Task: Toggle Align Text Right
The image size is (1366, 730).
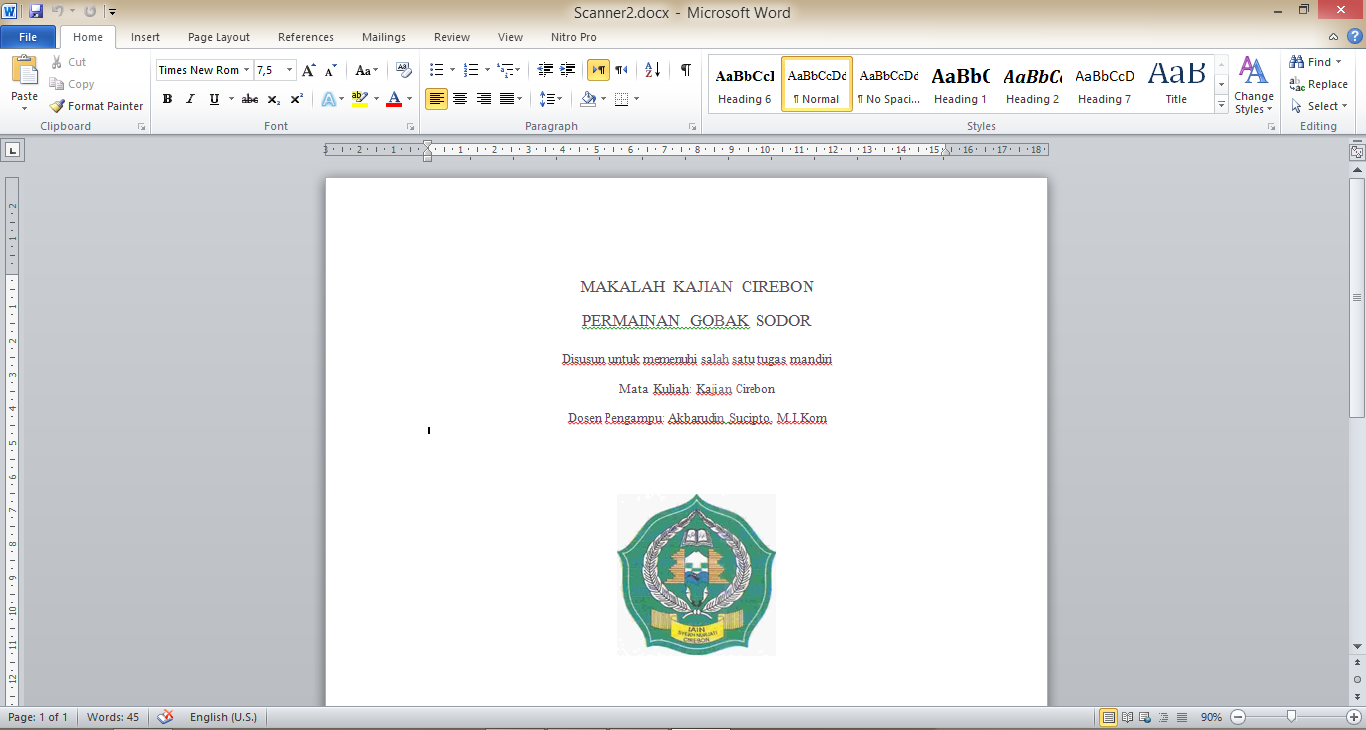Action: [484, 99]
